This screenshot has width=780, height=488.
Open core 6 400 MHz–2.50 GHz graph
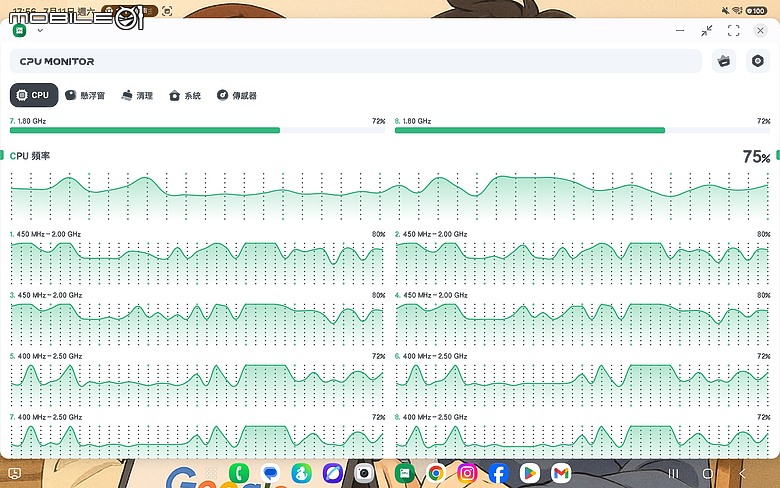click(x=583, y=384)
